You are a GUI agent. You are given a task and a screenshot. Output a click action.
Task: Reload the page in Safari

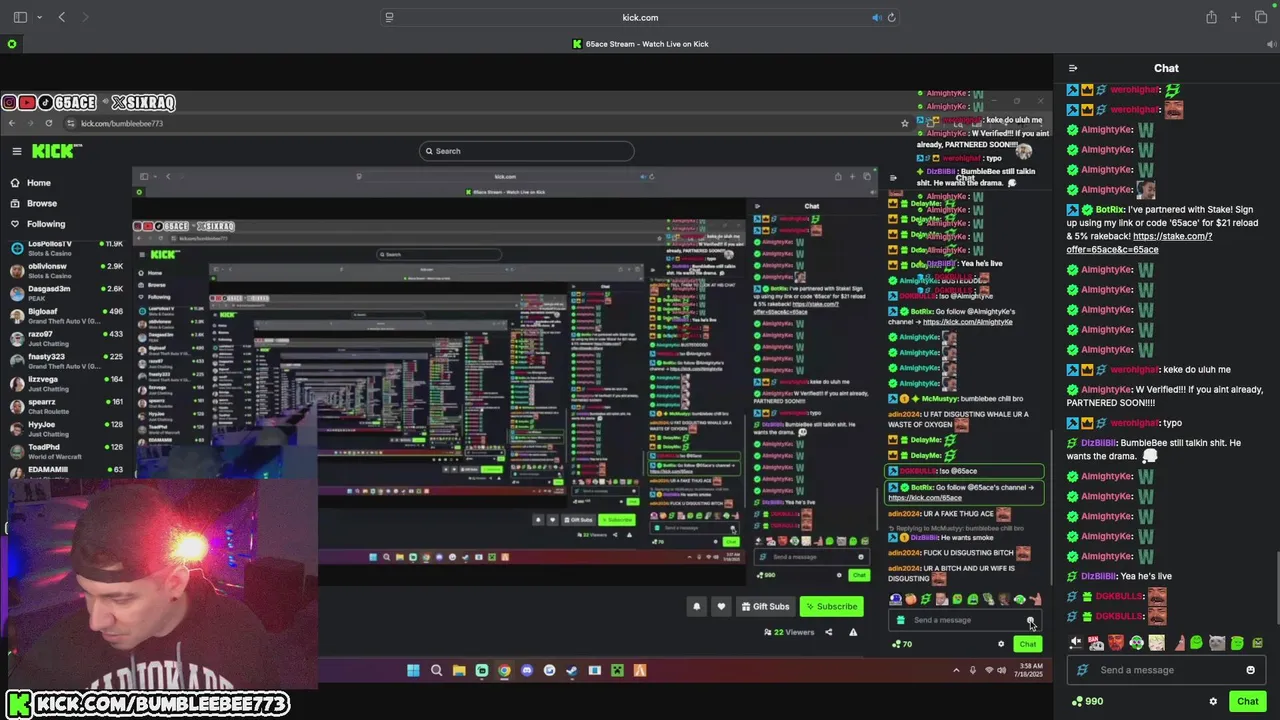[x=891, y=17]
